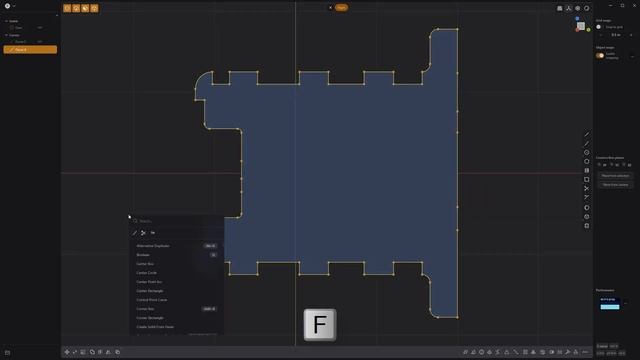Image resolution: width=640 pixels, height=360 pixels.
Task: Collapse the Solids section in outliner
Action: (6, 21)
